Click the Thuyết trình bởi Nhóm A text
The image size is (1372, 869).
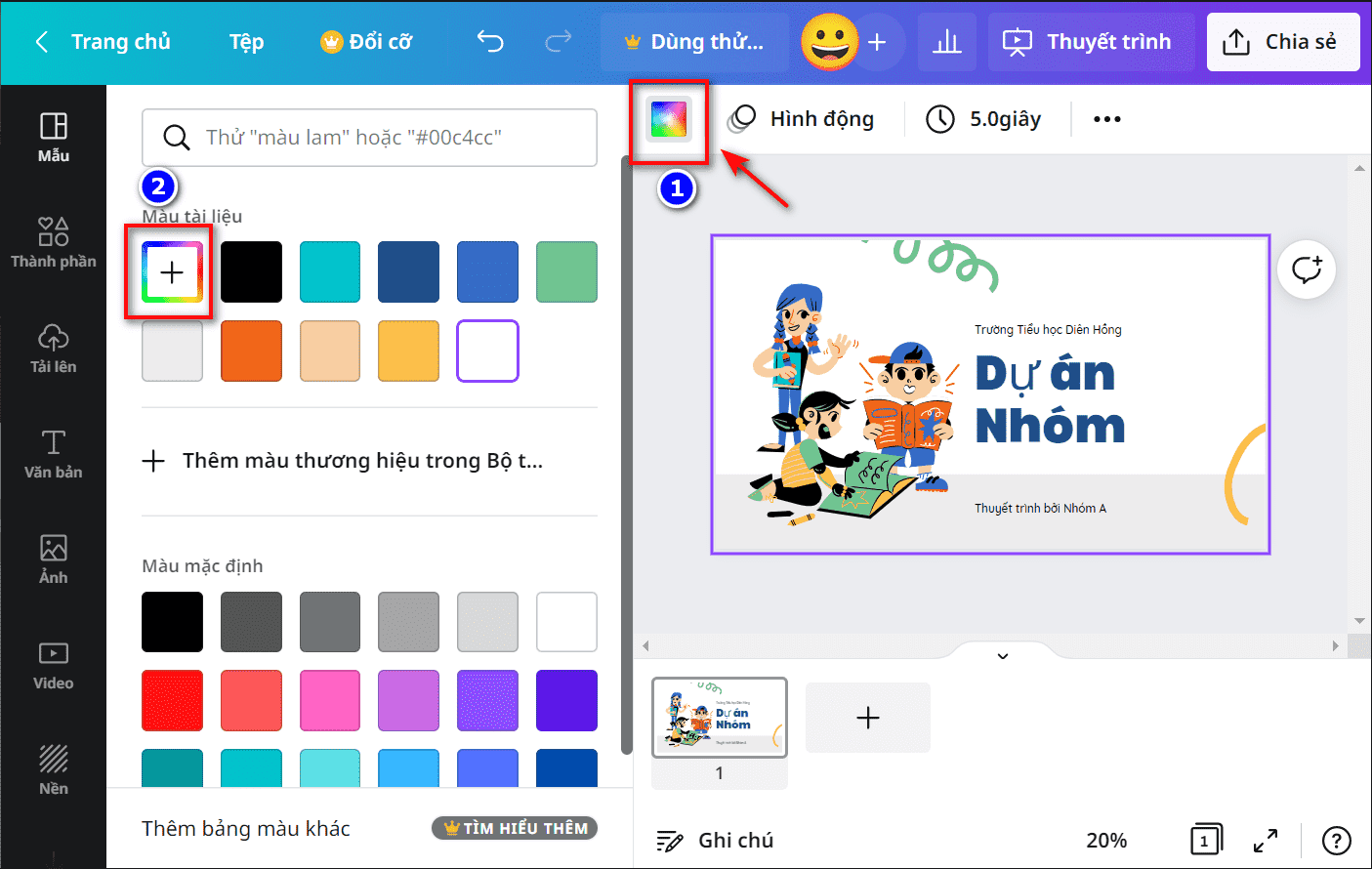coord(1040,509)
